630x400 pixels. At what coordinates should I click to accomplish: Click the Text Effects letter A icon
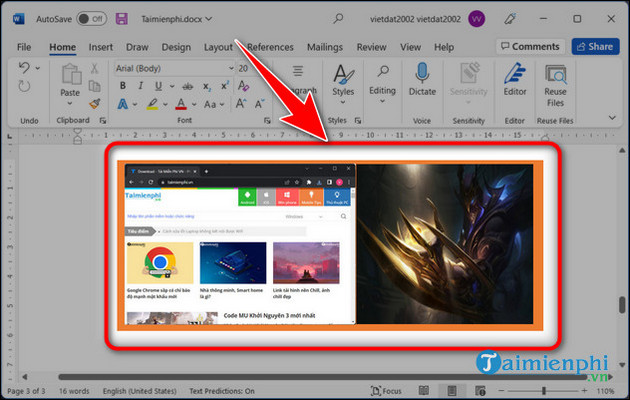123,104
